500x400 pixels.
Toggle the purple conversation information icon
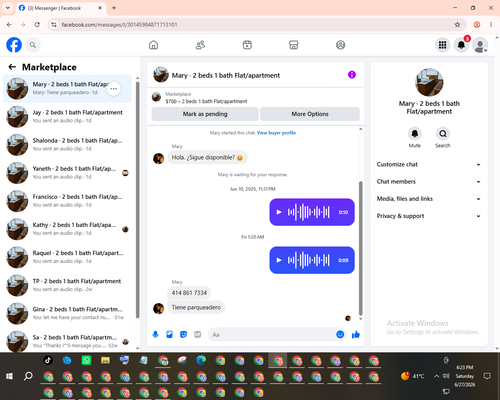(x=352, y=75)
